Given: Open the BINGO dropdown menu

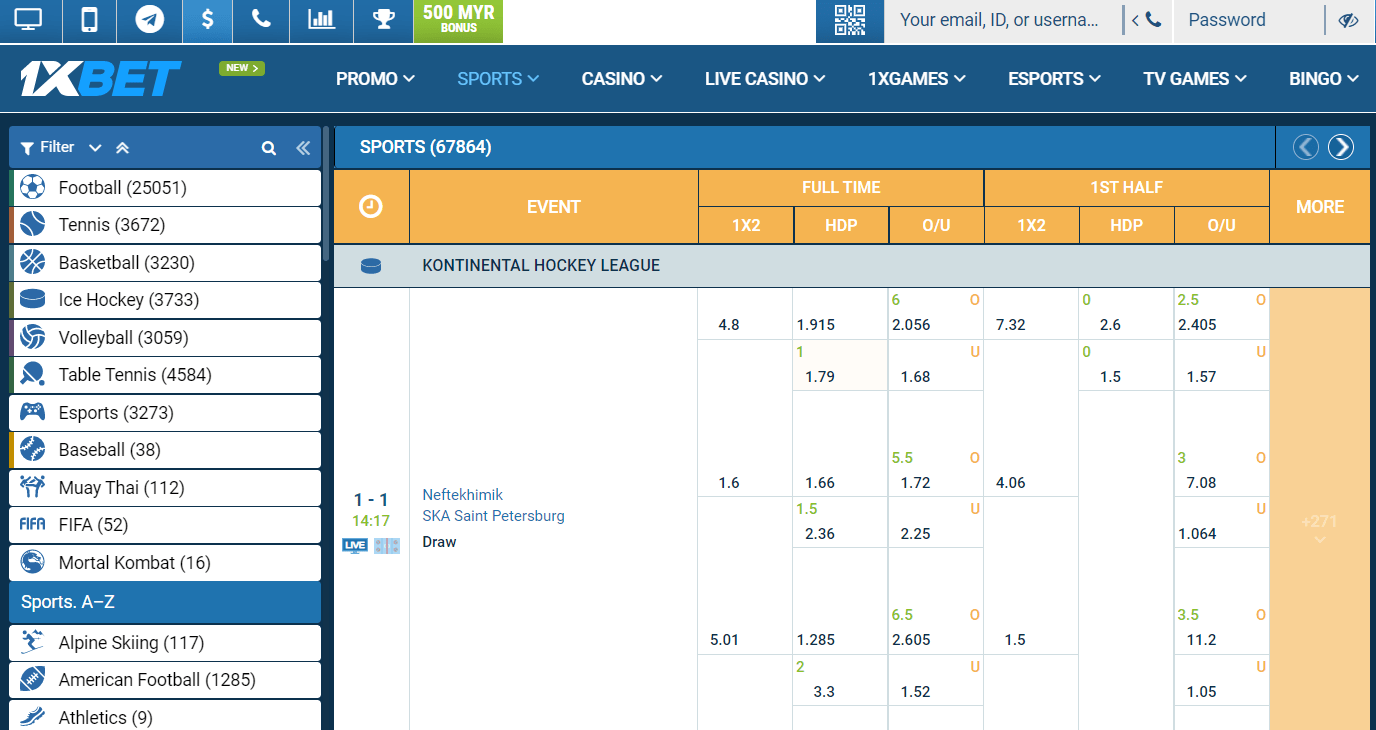Looking at the screenshot, I should point(1324,79).
